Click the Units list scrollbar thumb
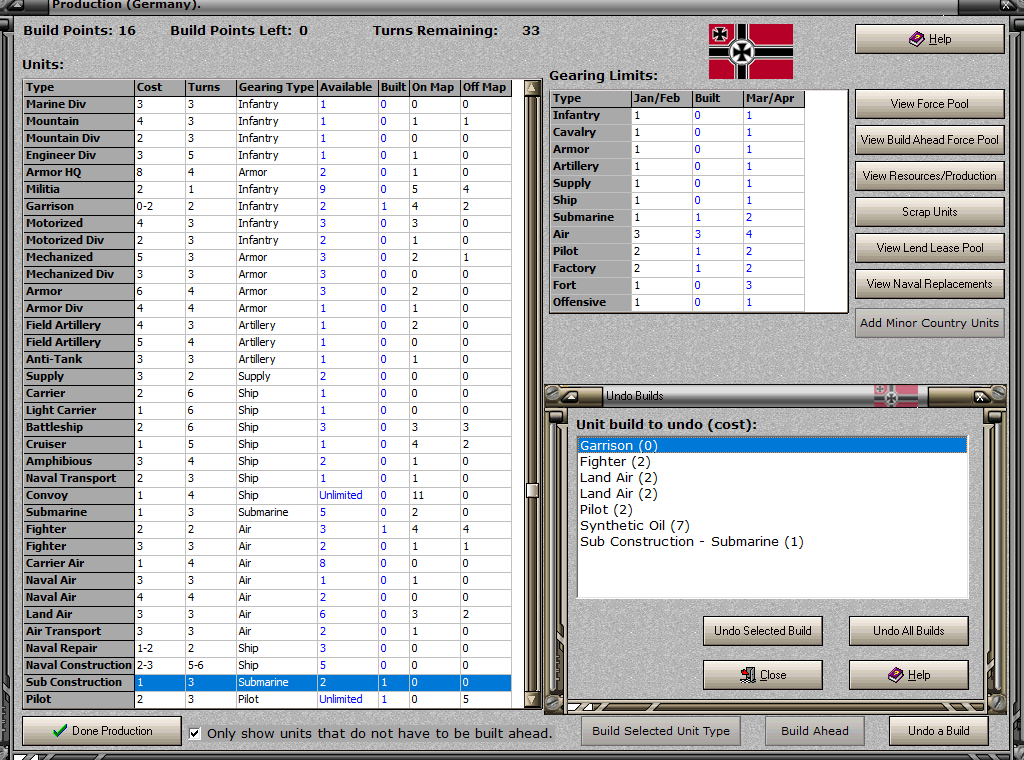1024x760 pixels. 532,490
